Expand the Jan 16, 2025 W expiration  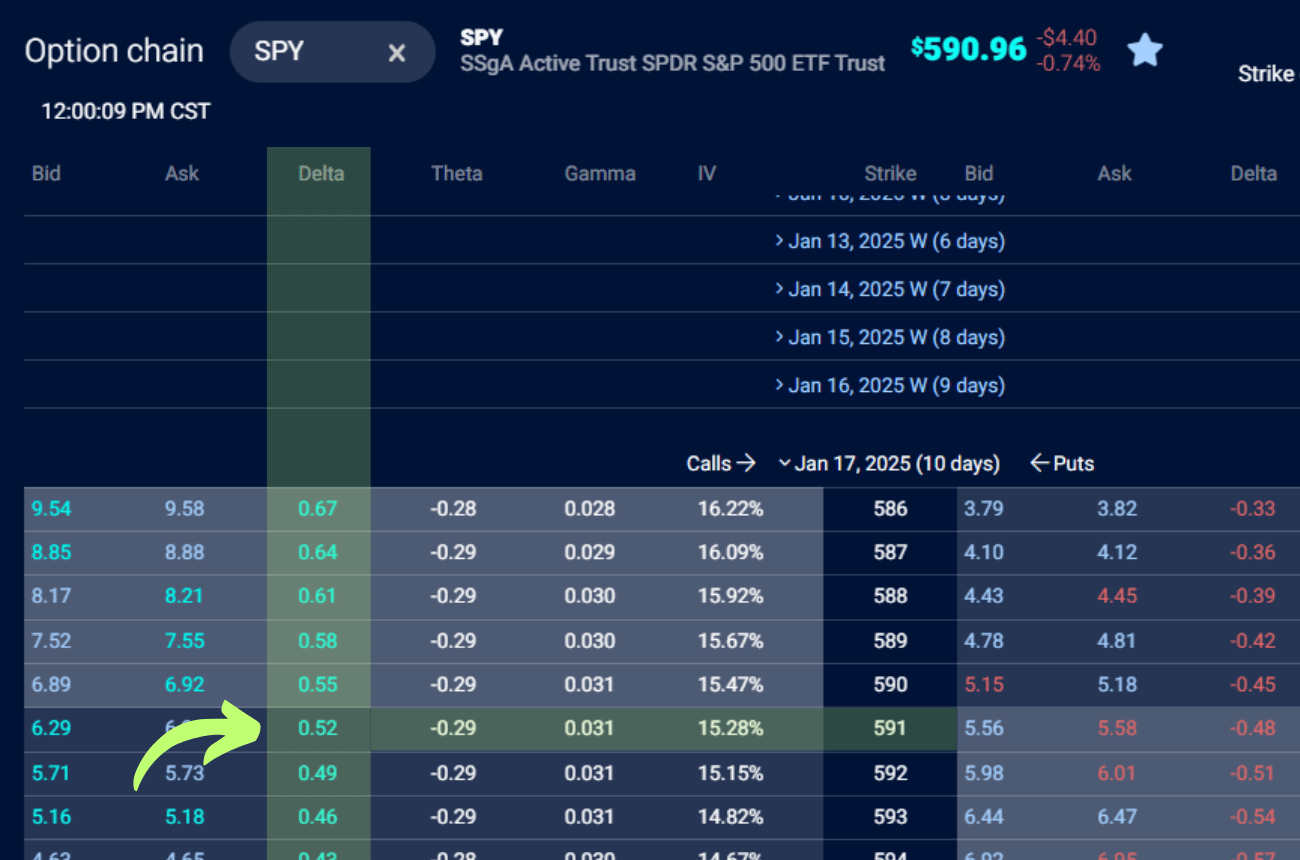[890, 385]
